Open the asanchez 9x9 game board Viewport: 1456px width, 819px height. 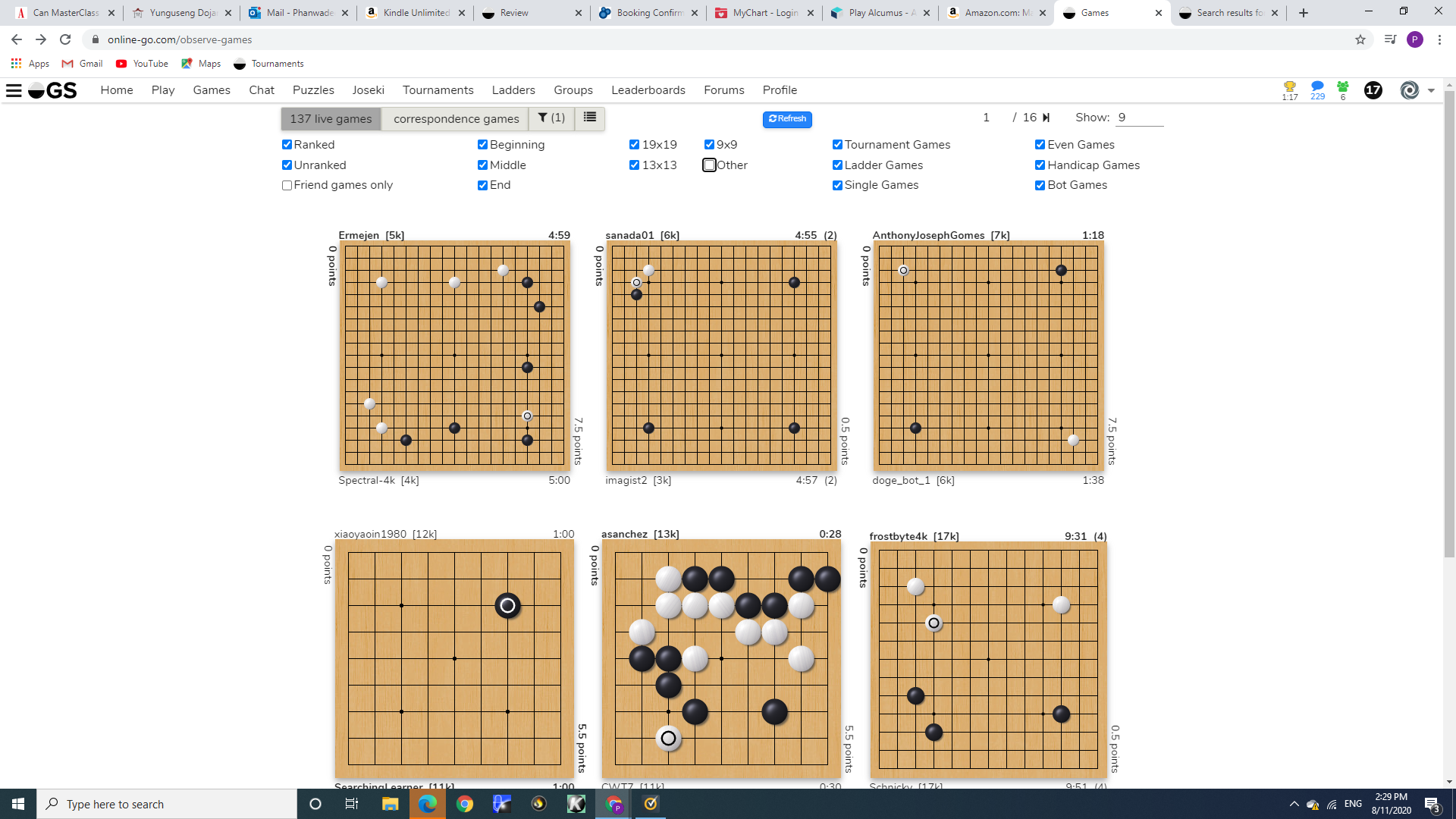721,657
